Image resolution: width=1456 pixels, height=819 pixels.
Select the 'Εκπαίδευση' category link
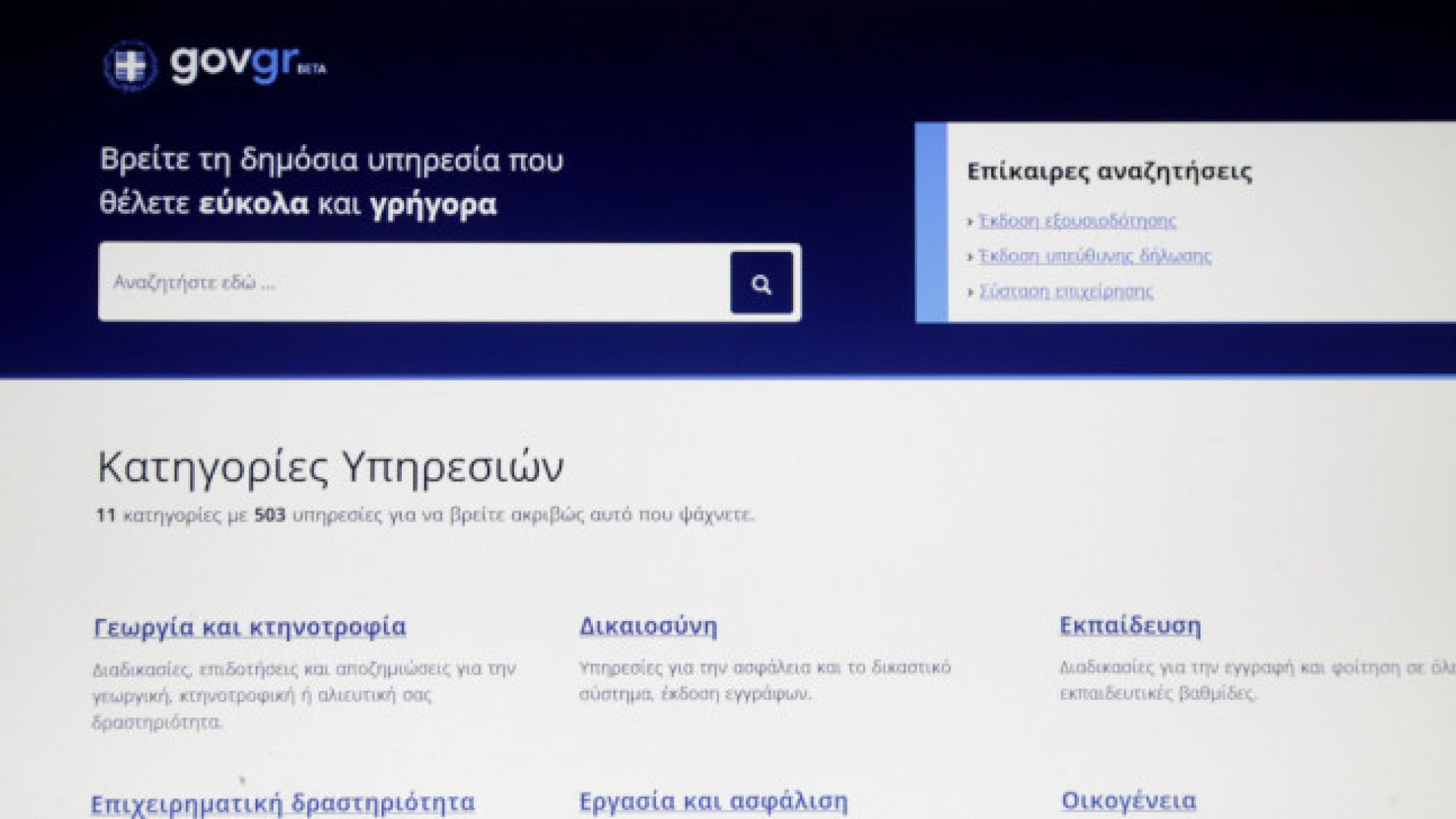pyautogui.click(x=1130, y=626)
